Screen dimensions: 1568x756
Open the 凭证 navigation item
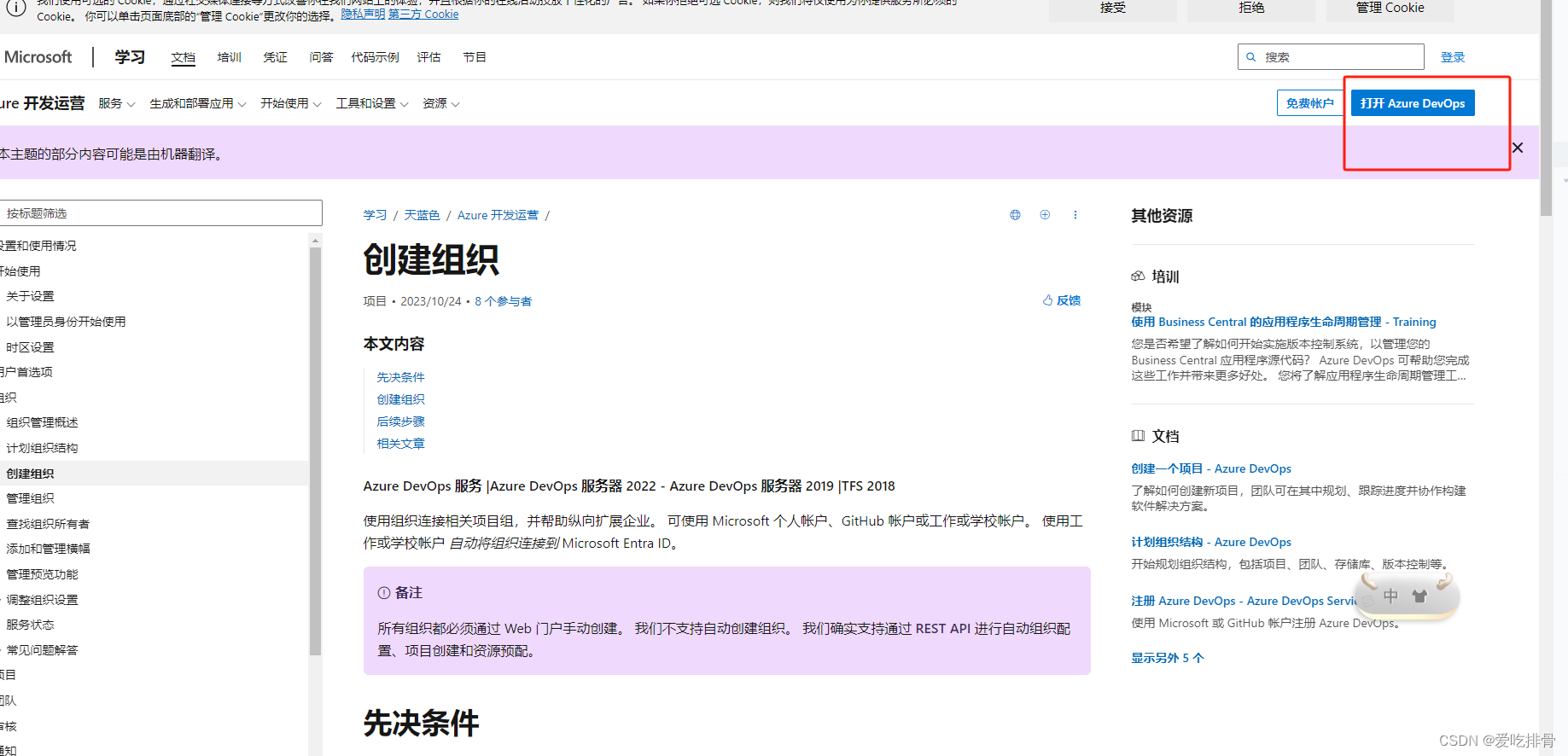click(275, 57)
